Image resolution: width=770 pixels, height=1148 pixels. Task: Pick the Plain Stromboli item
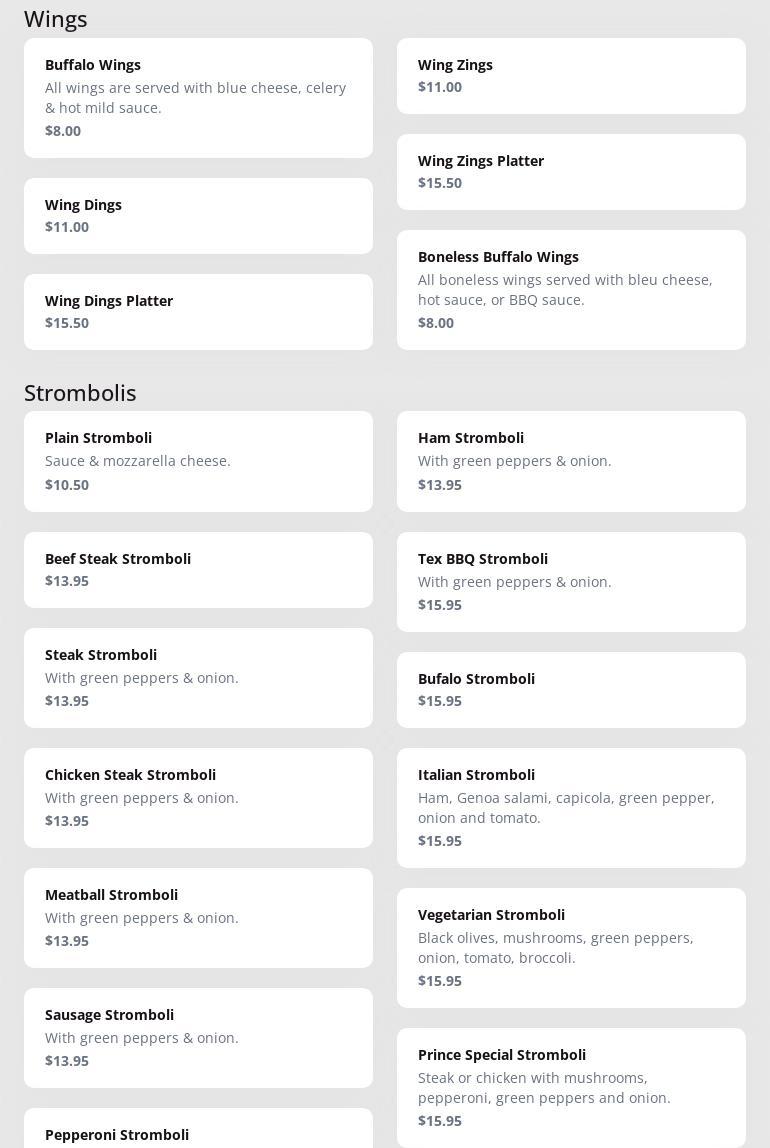click(x=198, y=461)
